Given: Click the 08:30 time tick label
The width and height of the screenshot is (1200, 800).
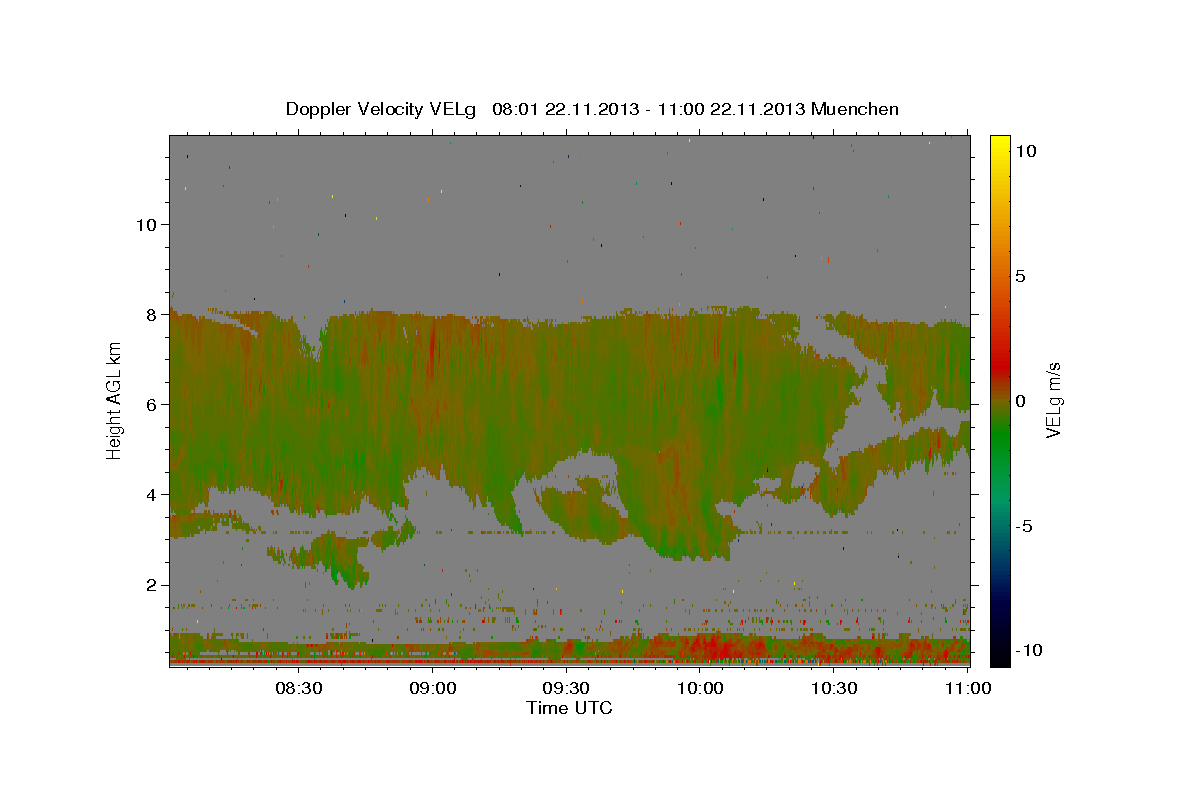Looking at the screenshot, I should pos(298,688).
